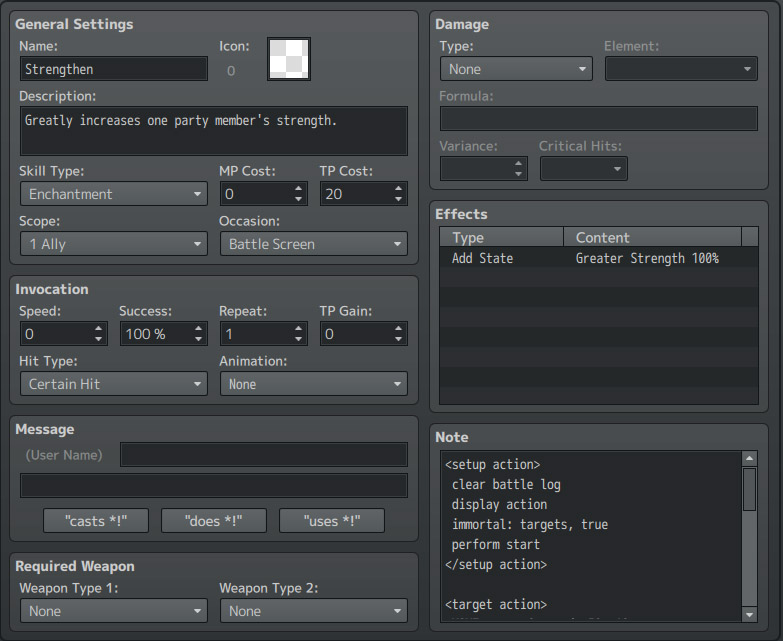Image resolution: width=783 pixels, height=641 pixels.
Task: Open the Skill Type dropdown showing Enchantment
Action: coord(114,194)
